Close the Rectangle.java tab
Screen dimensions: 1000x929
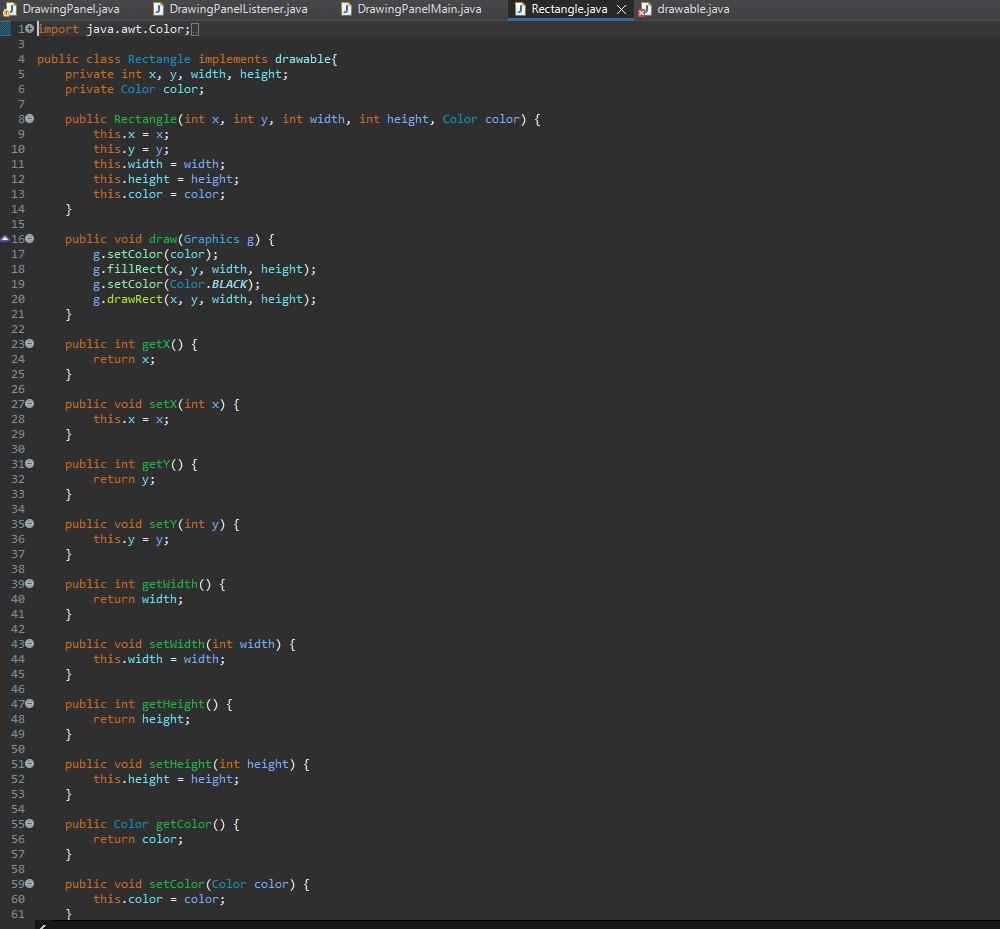[x=623, y=9]
